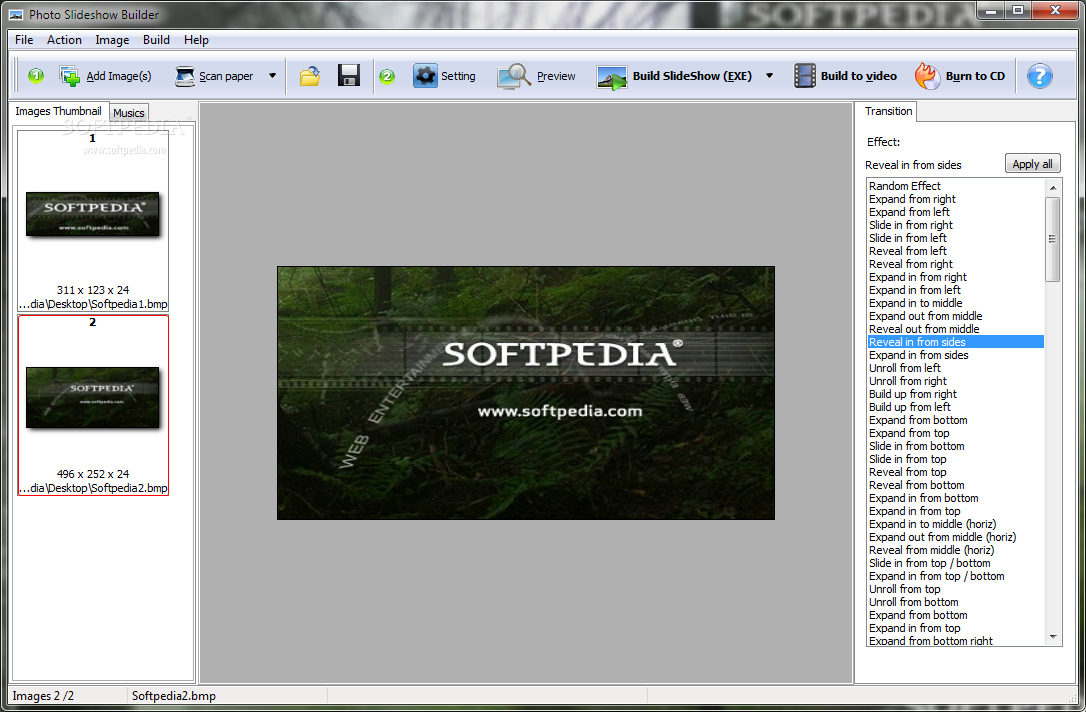Click the Add Image(s) icon
Image resolution: width=1086 pixels, height=712 pixels.
69,76
